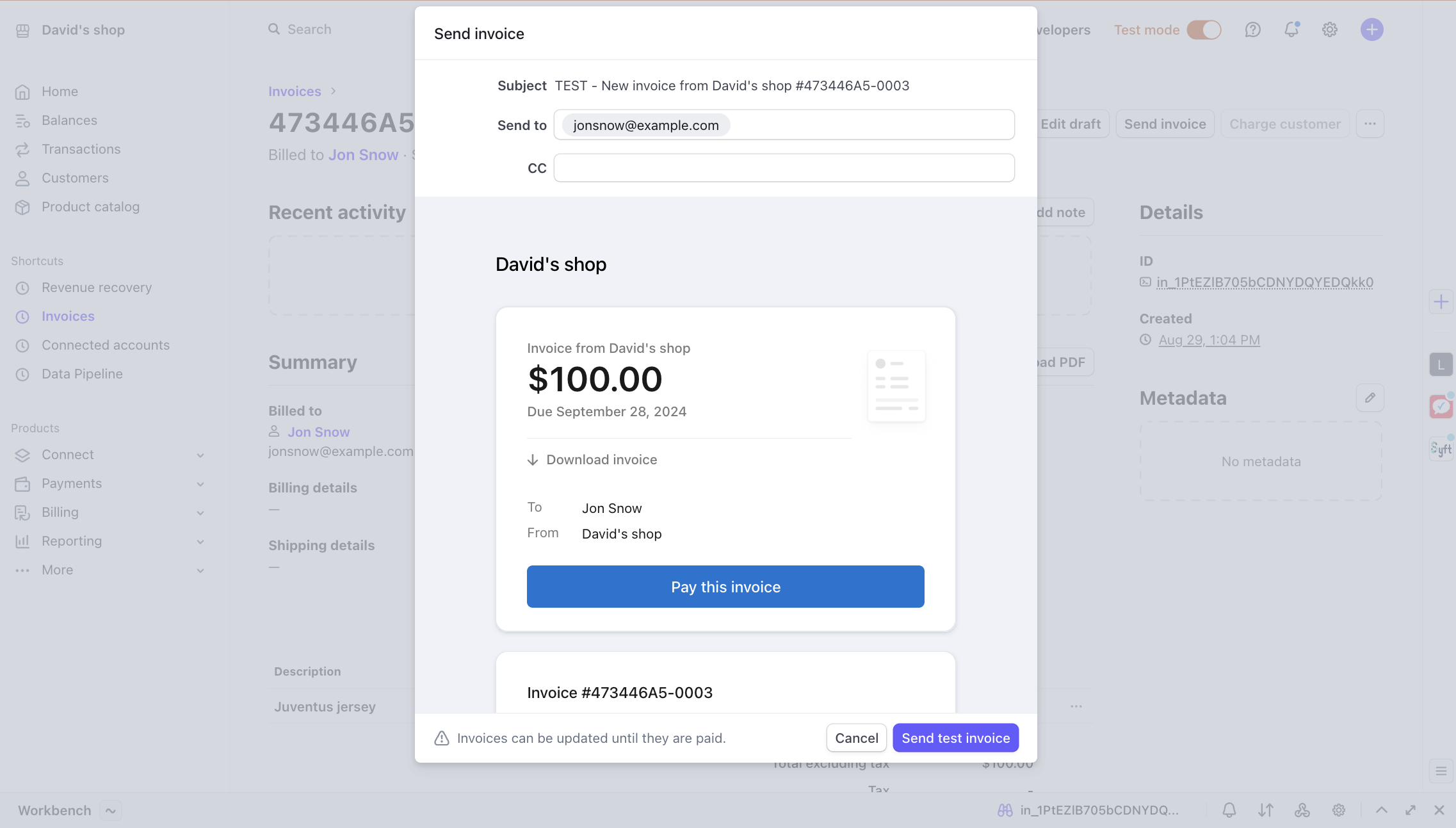Open the Workbench webhook icon
This screenshot has width=1456, height=828.
(1302, 810)
